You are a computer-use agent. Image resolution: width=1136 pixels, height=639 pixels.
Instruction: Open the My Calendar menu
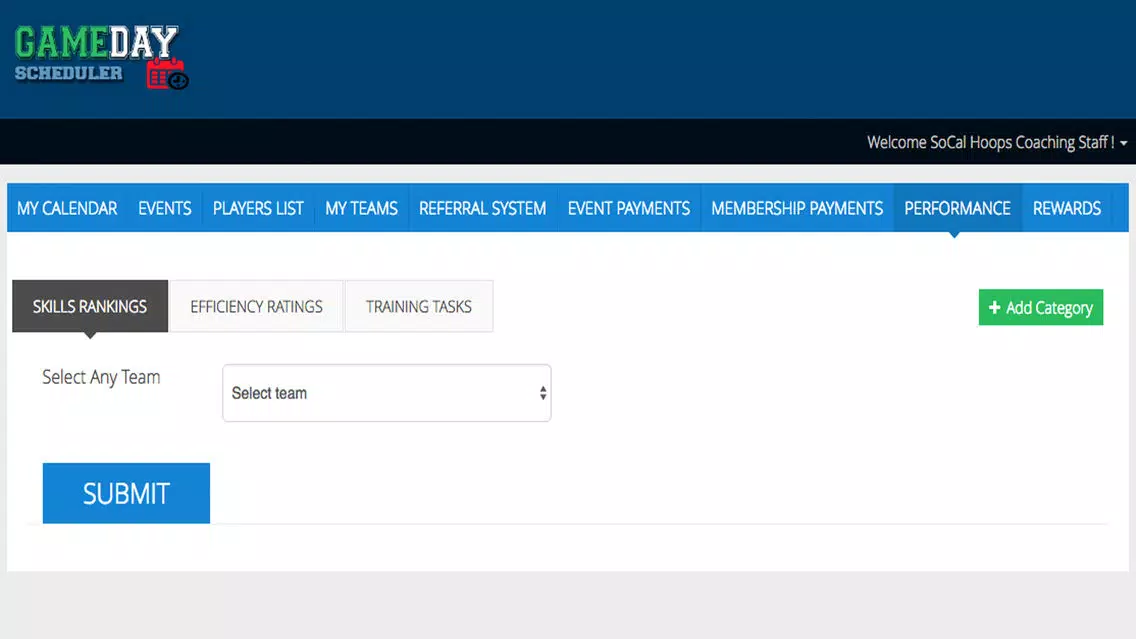coord(67,209)
